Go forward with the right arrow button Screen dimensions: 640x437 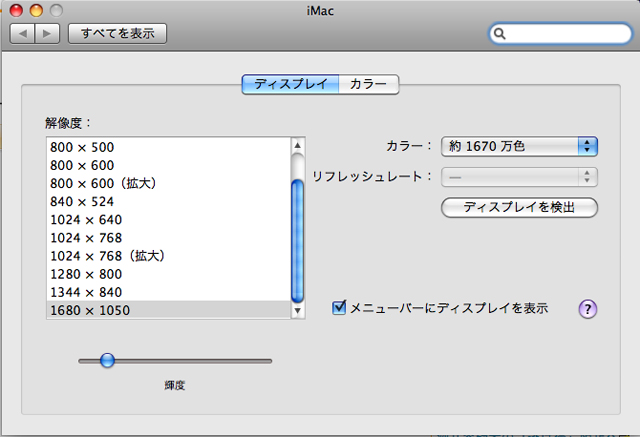pos(47,33)
